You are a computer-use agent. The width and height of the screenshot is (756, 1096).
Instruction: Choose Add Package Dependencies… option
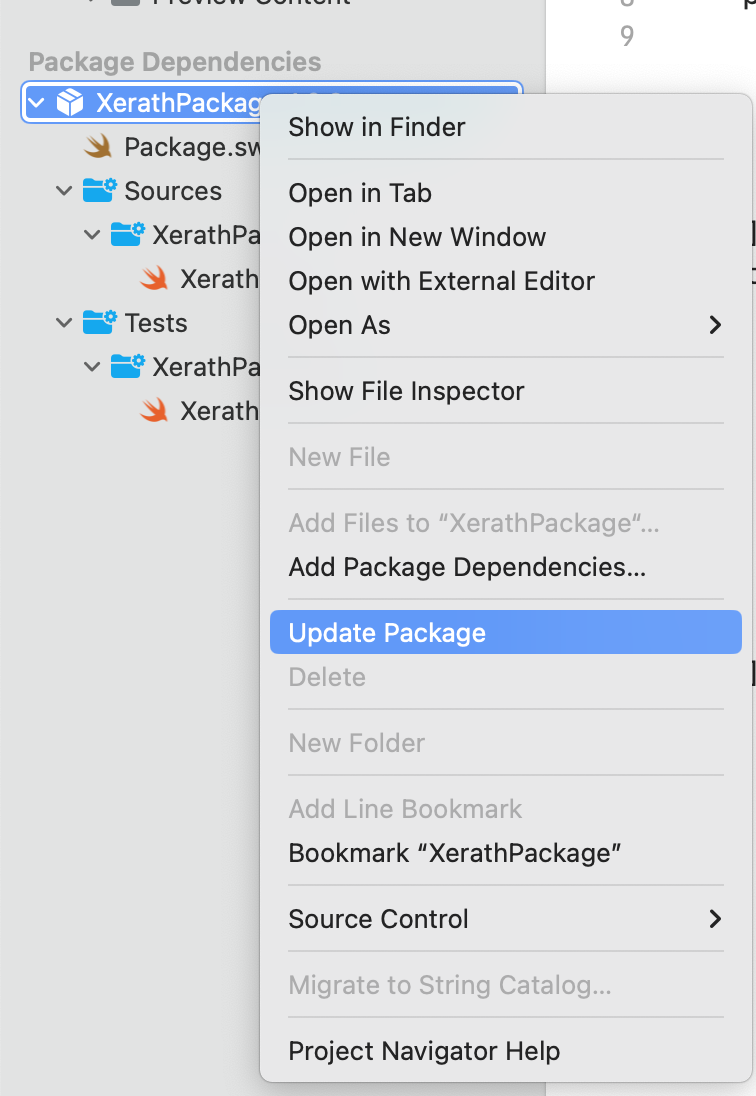click(467, 567)
